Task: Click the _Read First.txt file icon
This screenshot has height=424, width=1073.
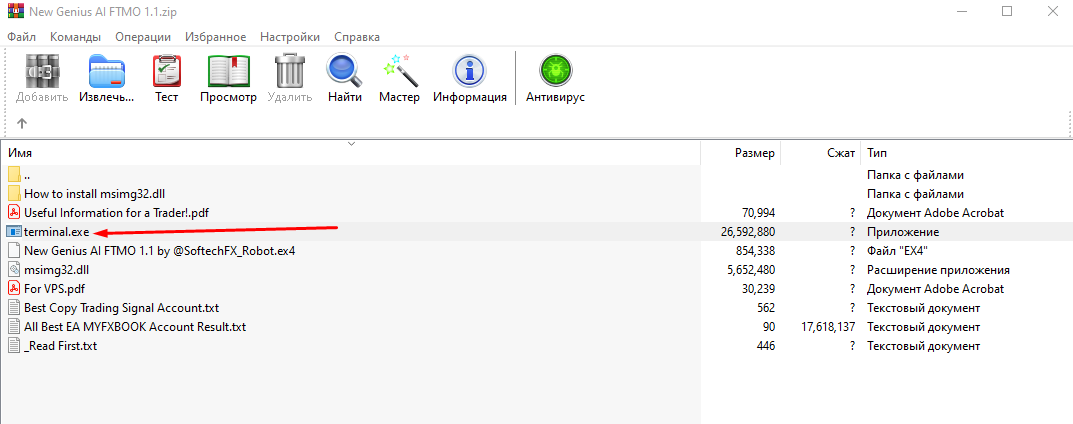Action: [x=14, y=346]
